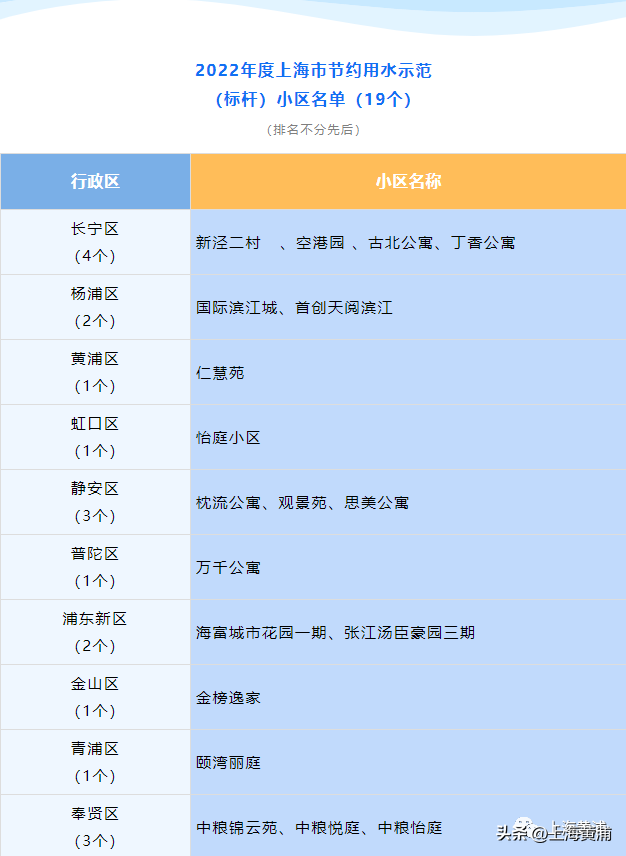Select the 怡庭小区 community name
Image resolution: width=626 pixels, height=856 pixels.
[x=228, y=438]
